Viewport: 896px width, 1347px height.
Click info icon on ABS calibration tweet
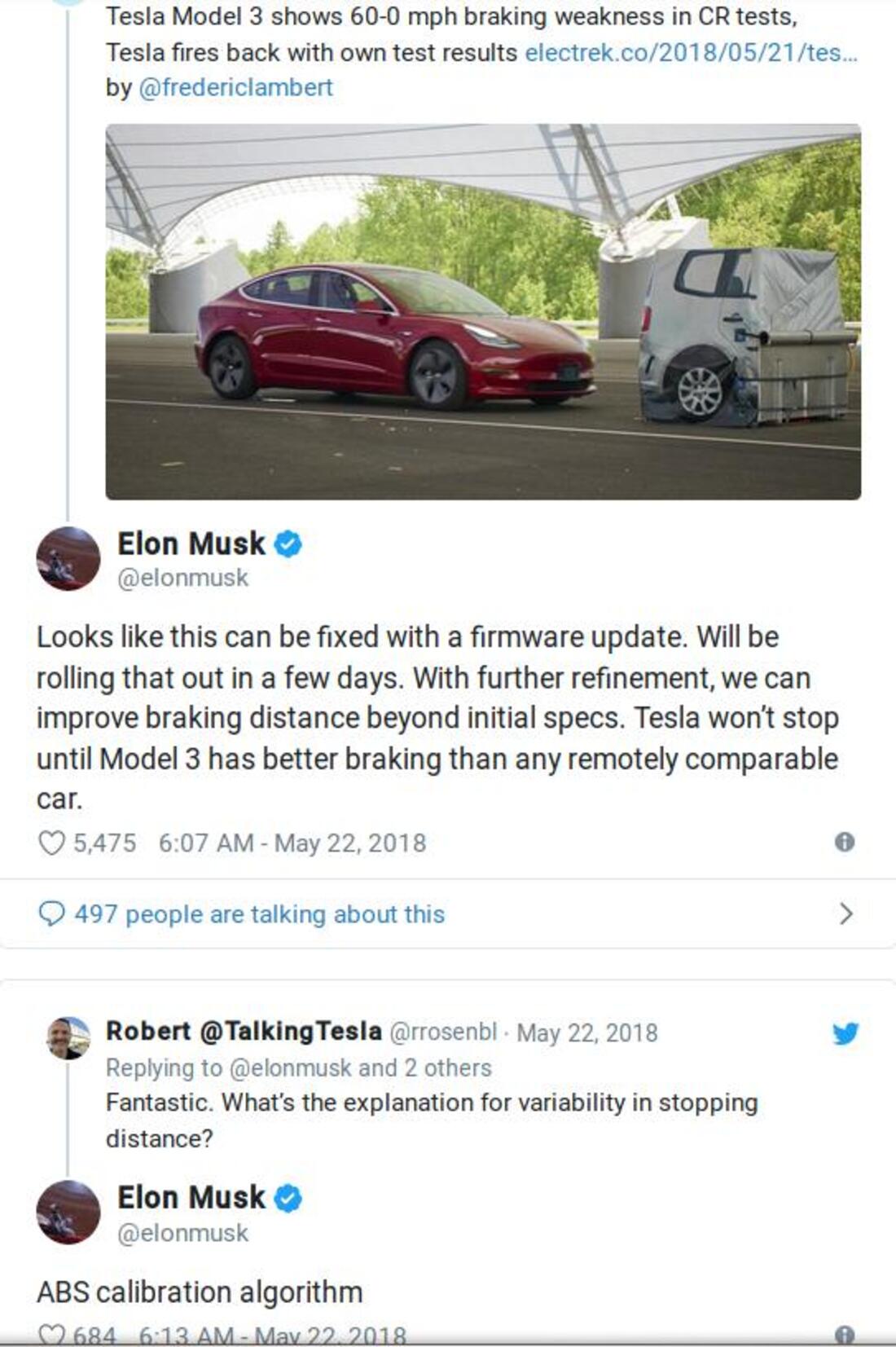[845, 1334]
